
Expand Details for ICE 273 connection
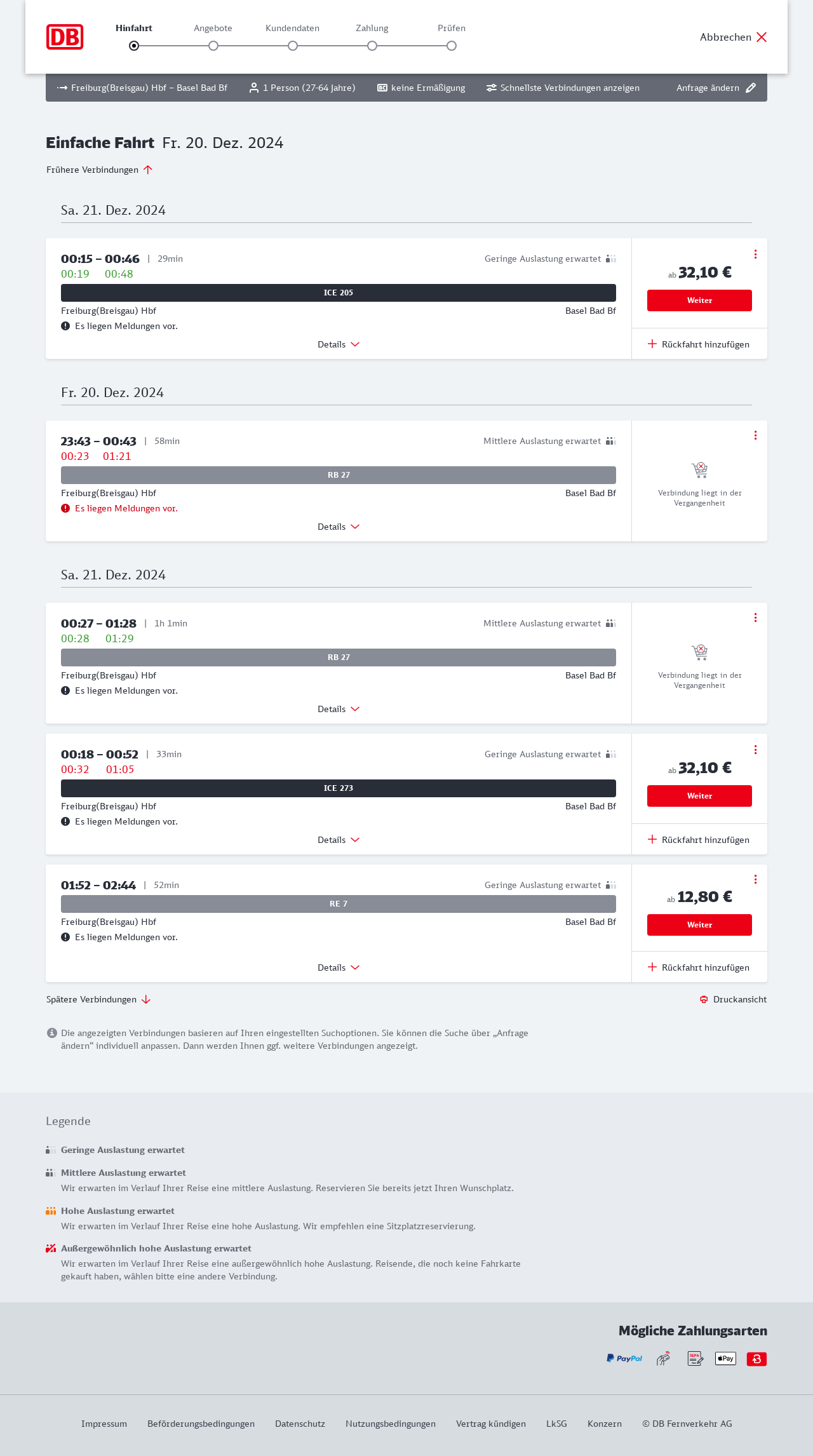point(339,840)
